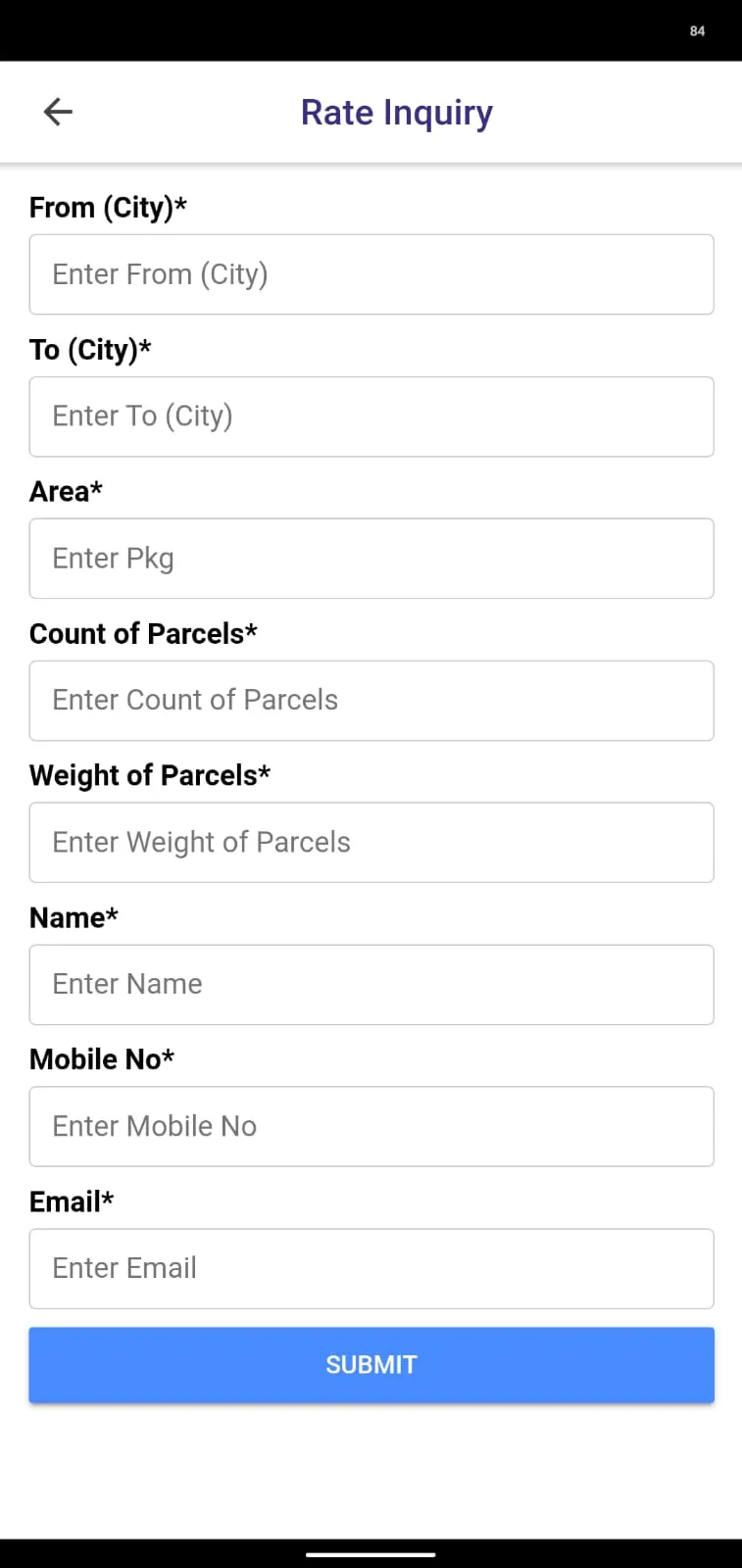Tap the To (City)* label
The width and height of the screenshot is (742, 1568).
pyautogui.click(x=90, y=350)
